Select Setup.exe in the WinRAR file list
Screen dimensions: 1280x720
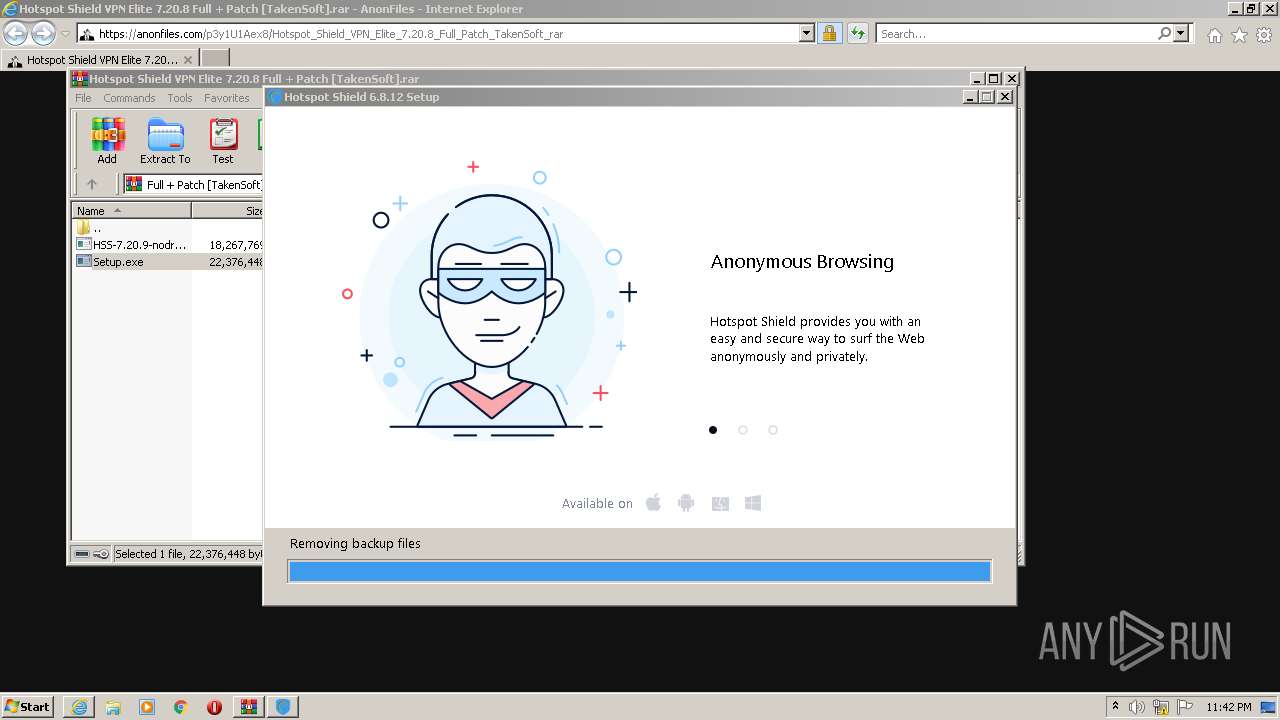point(168,262)
